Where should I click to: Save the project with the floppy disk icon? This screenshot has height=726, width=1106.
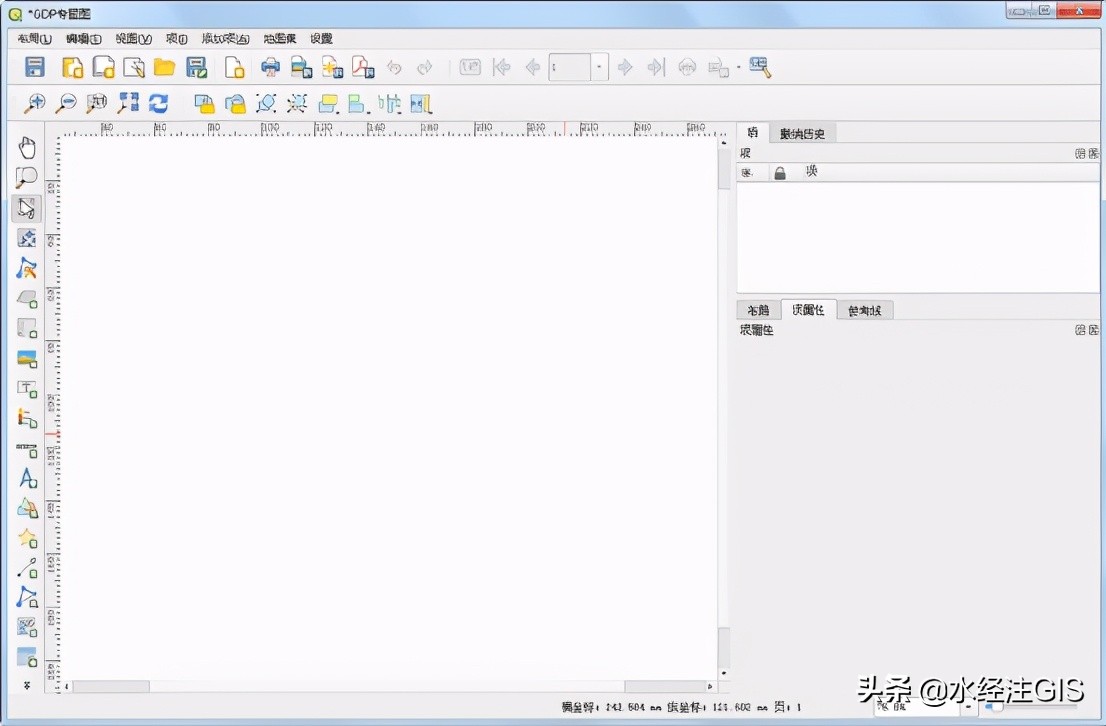click(35, 67)
